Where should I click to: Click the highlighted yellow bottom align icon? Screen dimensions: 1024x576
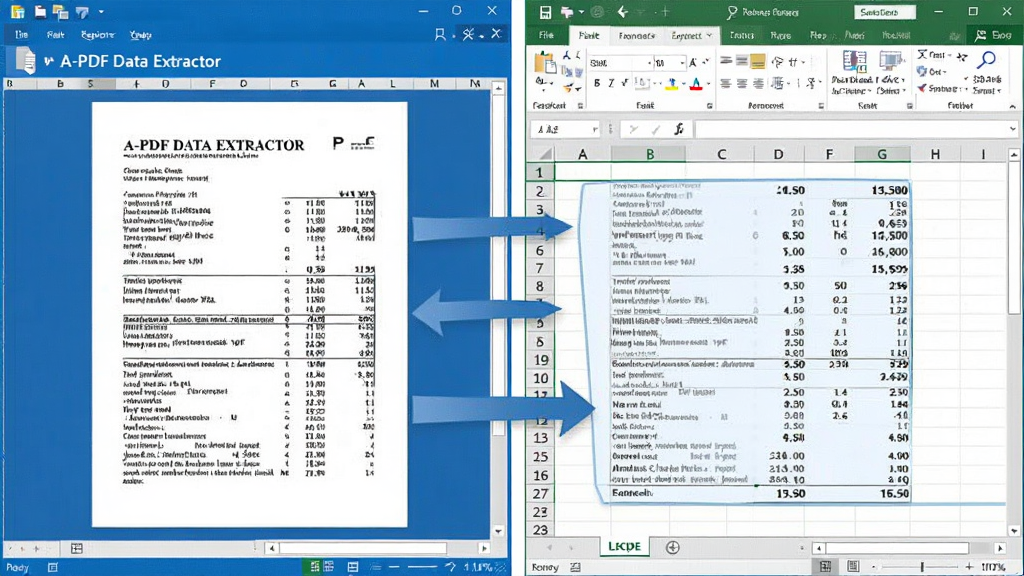click(x=758, y=61)
